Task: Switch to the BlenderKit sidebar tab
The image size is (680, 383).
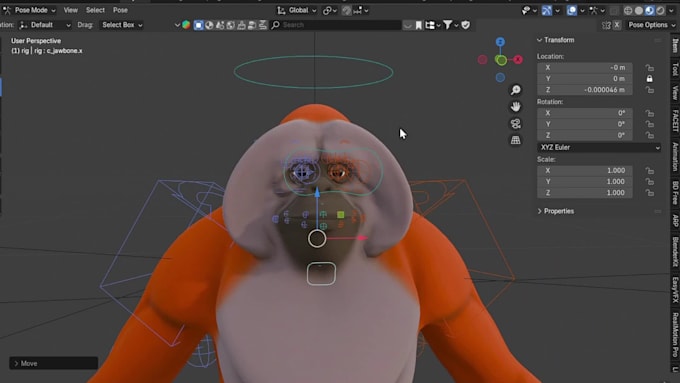Action: point(675,252)
